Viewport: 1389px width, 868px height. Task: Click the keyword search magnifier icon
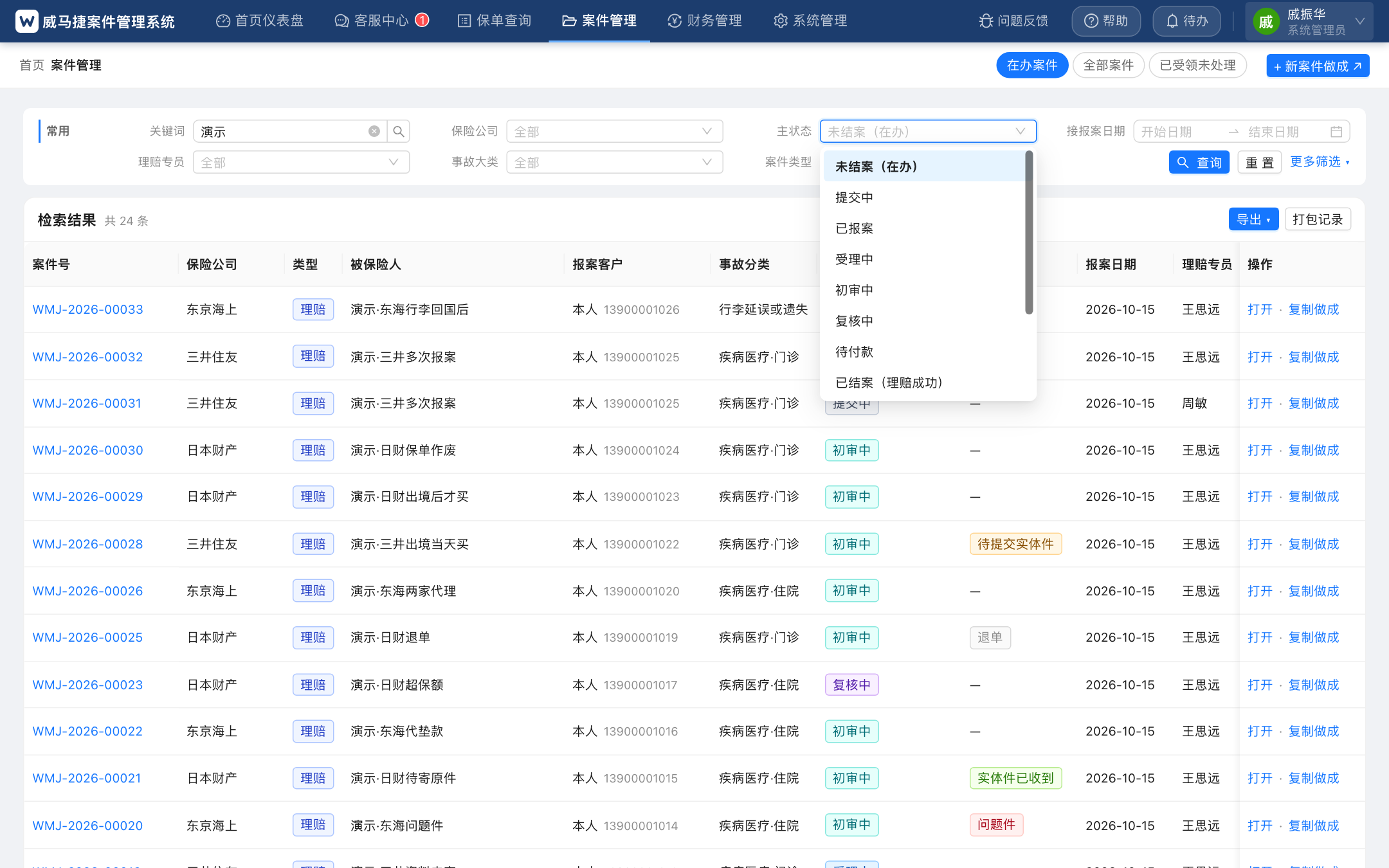pos(399,131)
